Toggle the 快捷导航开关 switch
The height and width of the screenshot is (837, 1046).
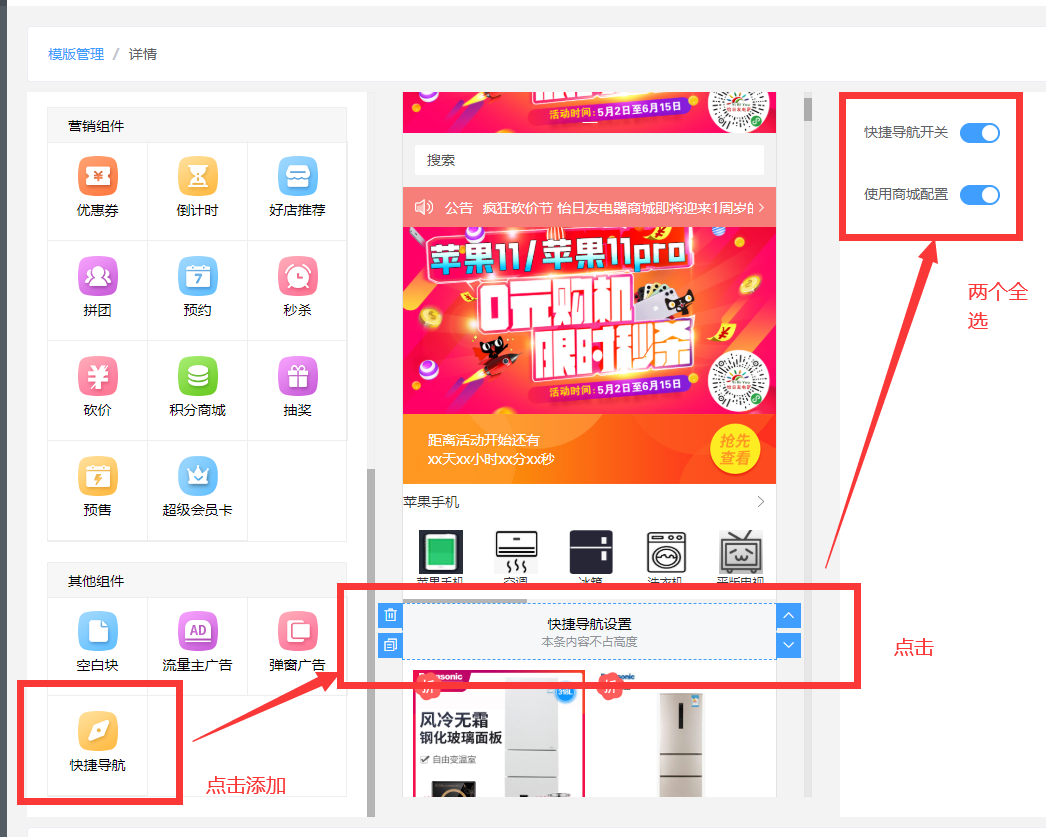tap(979, 133)
